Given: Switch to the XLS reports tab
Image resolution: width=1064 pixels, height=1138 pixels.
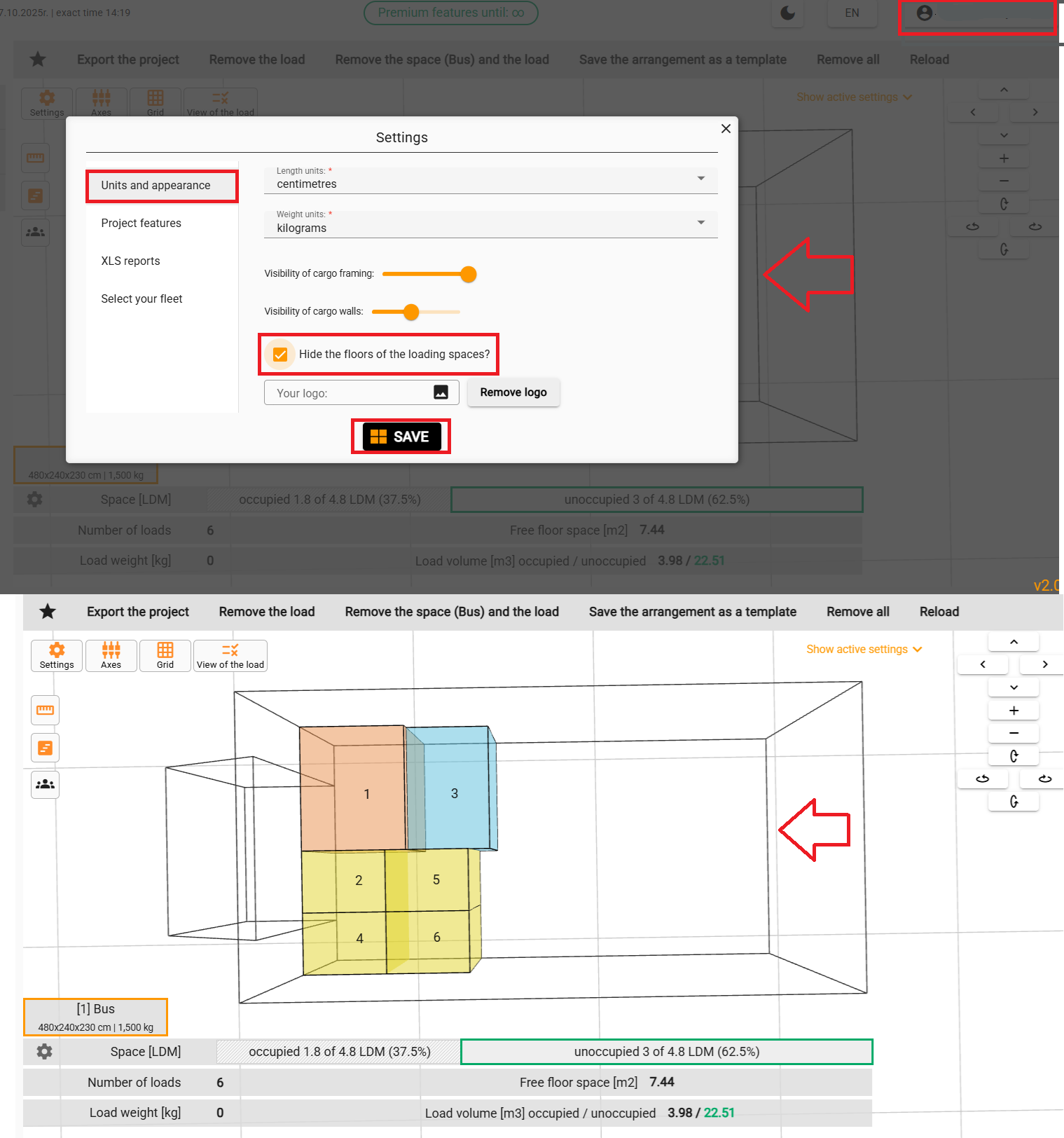Looking at the screenshot, I should click(x=130, y=261).
